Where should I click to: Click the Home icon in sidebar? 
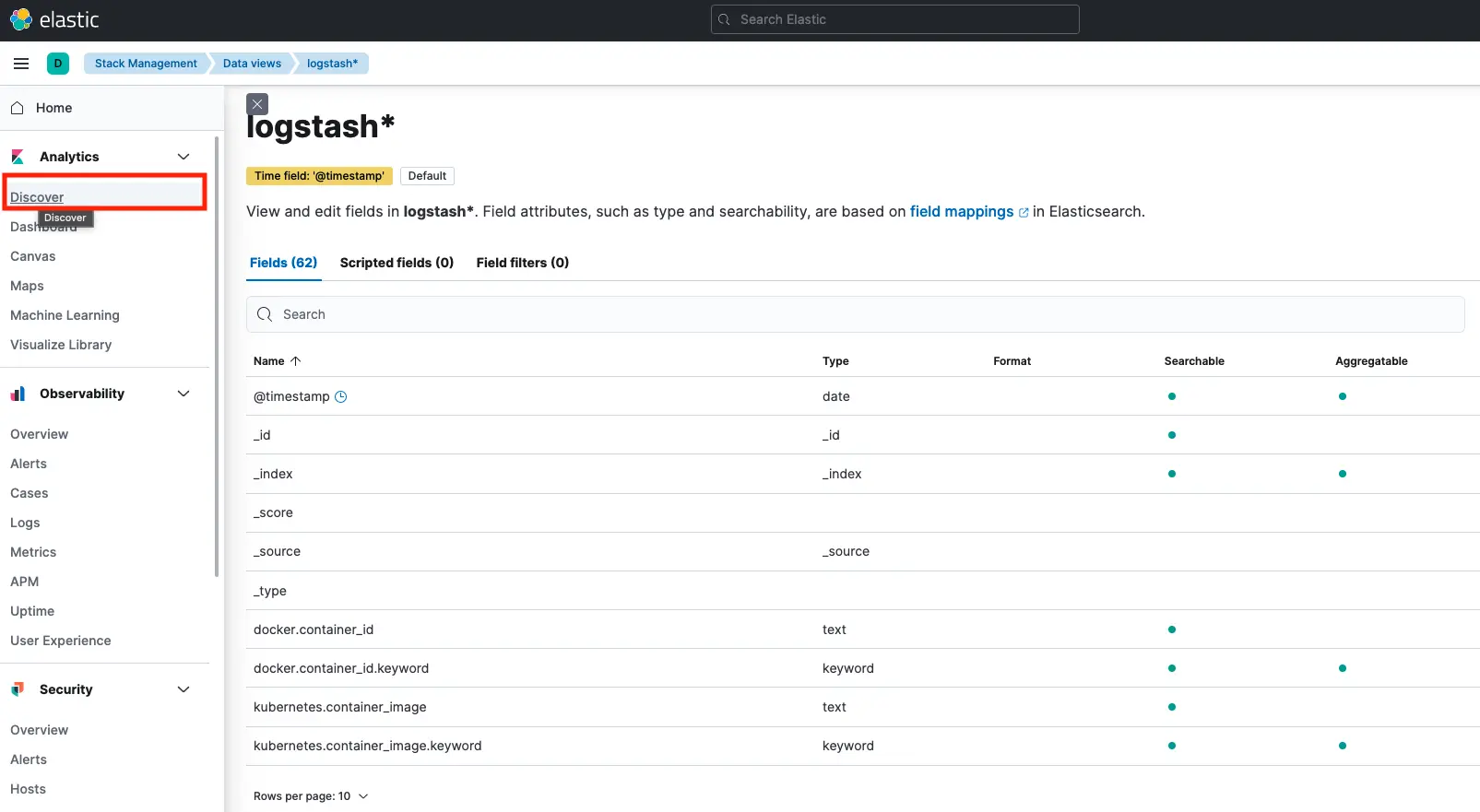tap(18, 108)
